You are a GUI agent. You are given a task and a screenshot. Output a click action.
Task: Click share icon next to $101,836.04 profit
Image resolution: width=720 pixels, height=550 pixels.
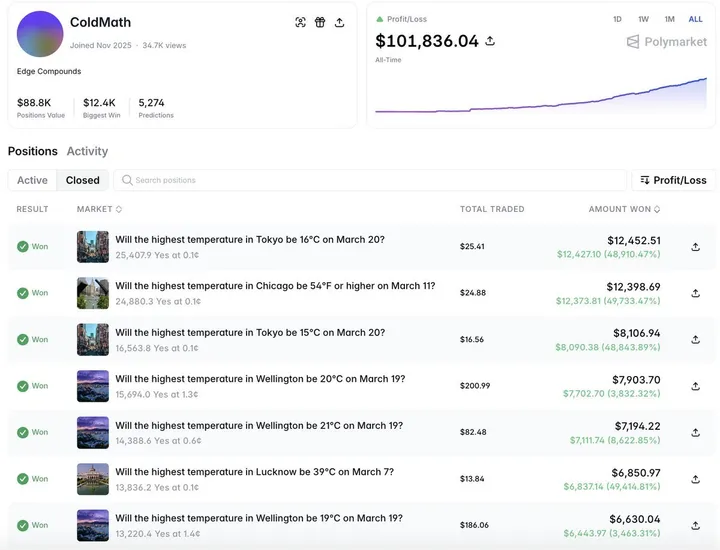click(490, 41)
